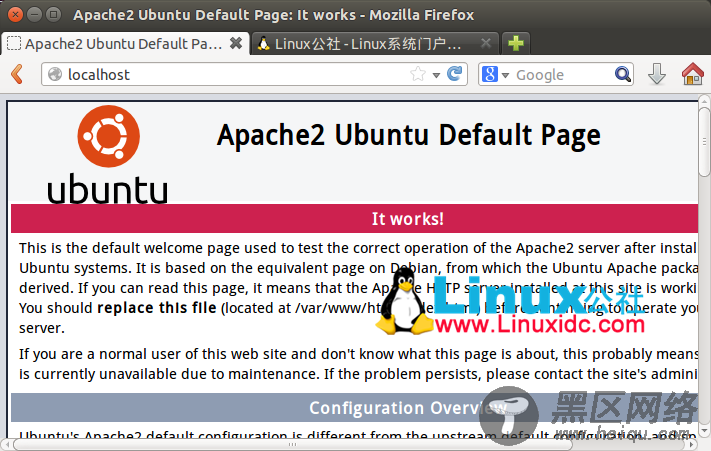Click the "Apache2 Ubuntu Default Page" heading
Screen dimensions: 711x451
[x=409, y=135]
